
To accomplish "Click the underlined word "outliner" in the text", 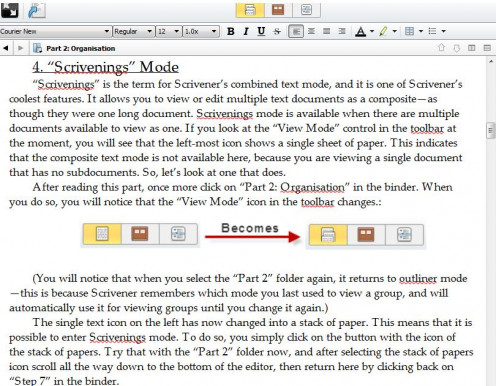I will pos(418,278).
